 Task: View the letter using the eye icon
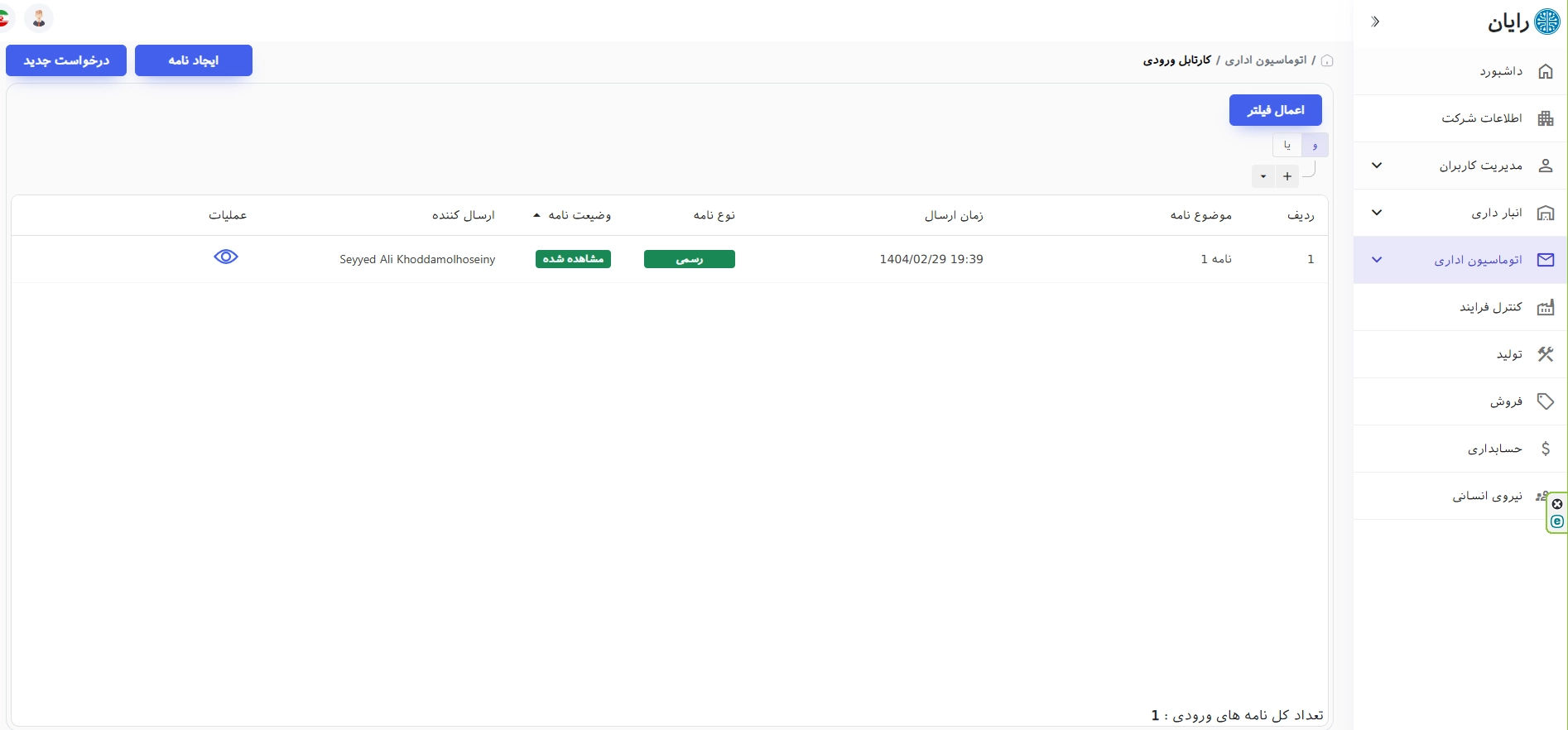pyautogui.click(x=226, y=257)
